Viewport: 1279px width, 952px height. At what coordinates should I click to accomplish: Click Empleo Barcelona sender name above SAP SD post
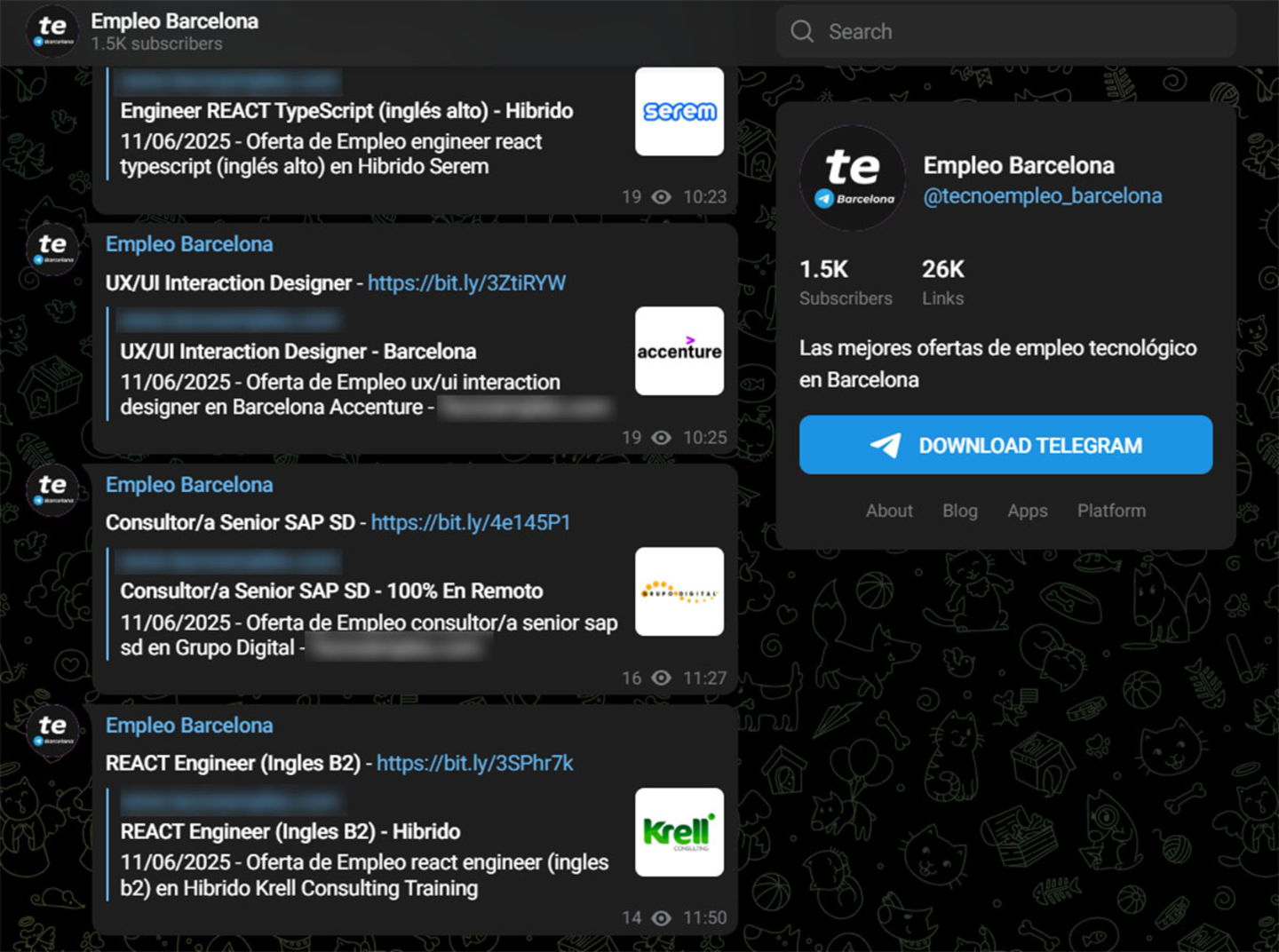point(189,485)
